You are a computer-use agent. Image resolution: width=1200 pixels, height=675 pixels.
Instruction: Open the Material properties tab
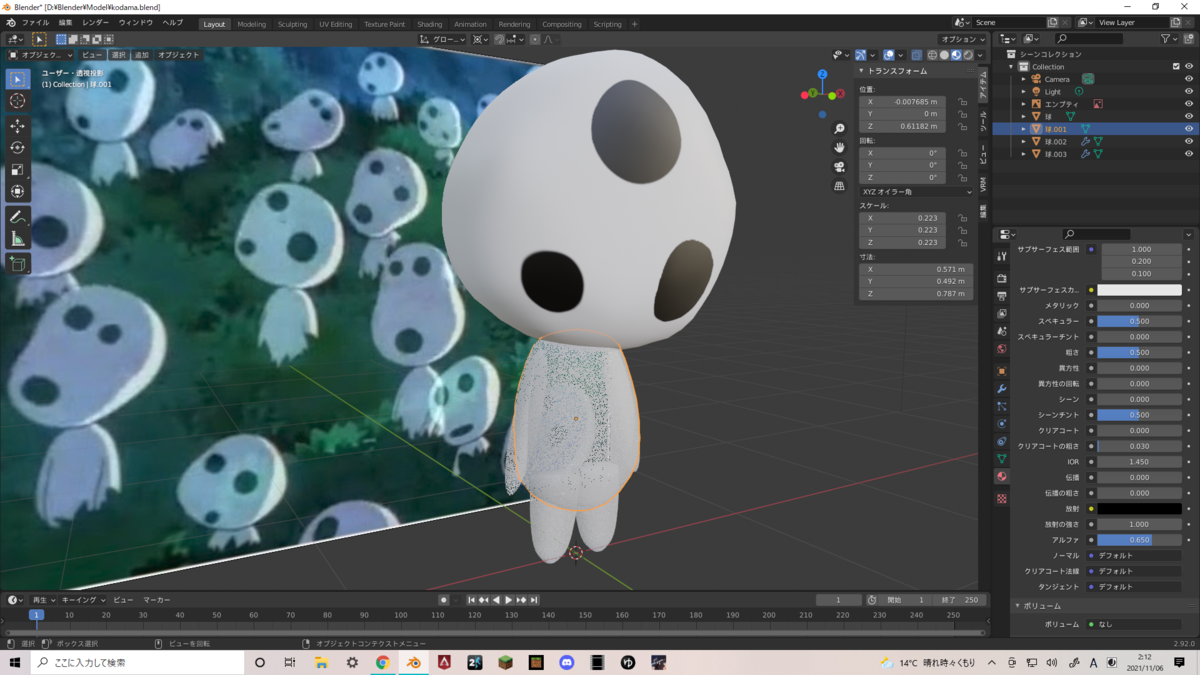[1002, 477]
